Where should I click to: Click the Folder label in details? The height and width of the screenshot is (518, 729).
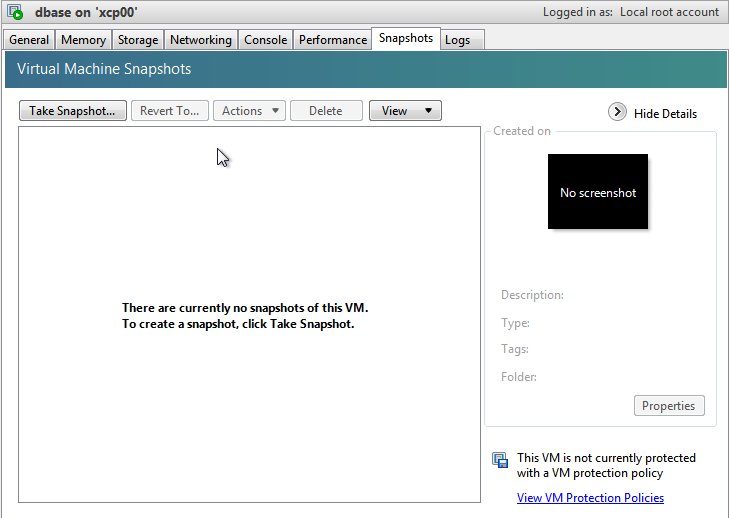[519, 377]
